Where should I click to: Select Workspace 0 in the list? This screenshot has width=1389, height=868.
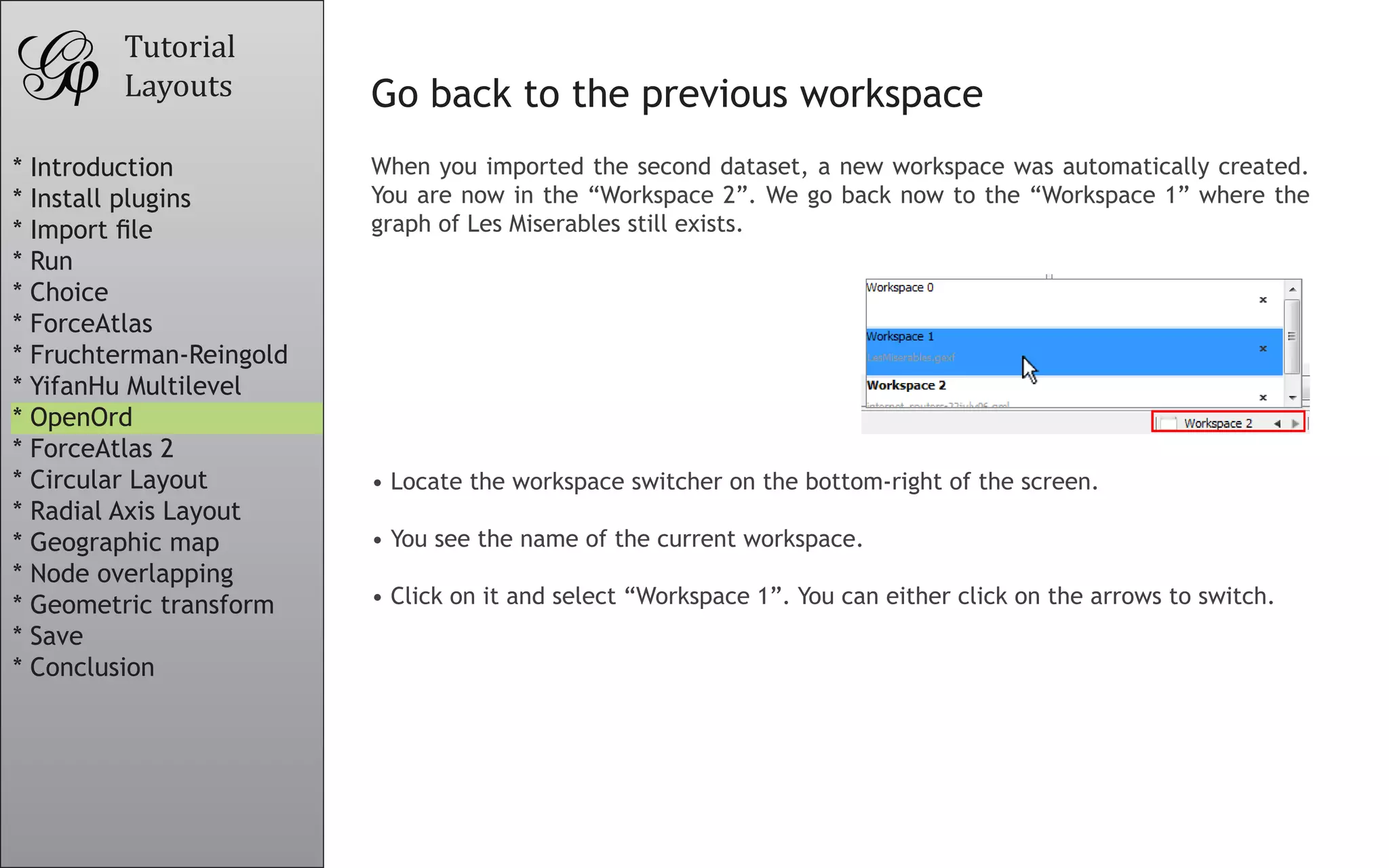point(1074,303)
